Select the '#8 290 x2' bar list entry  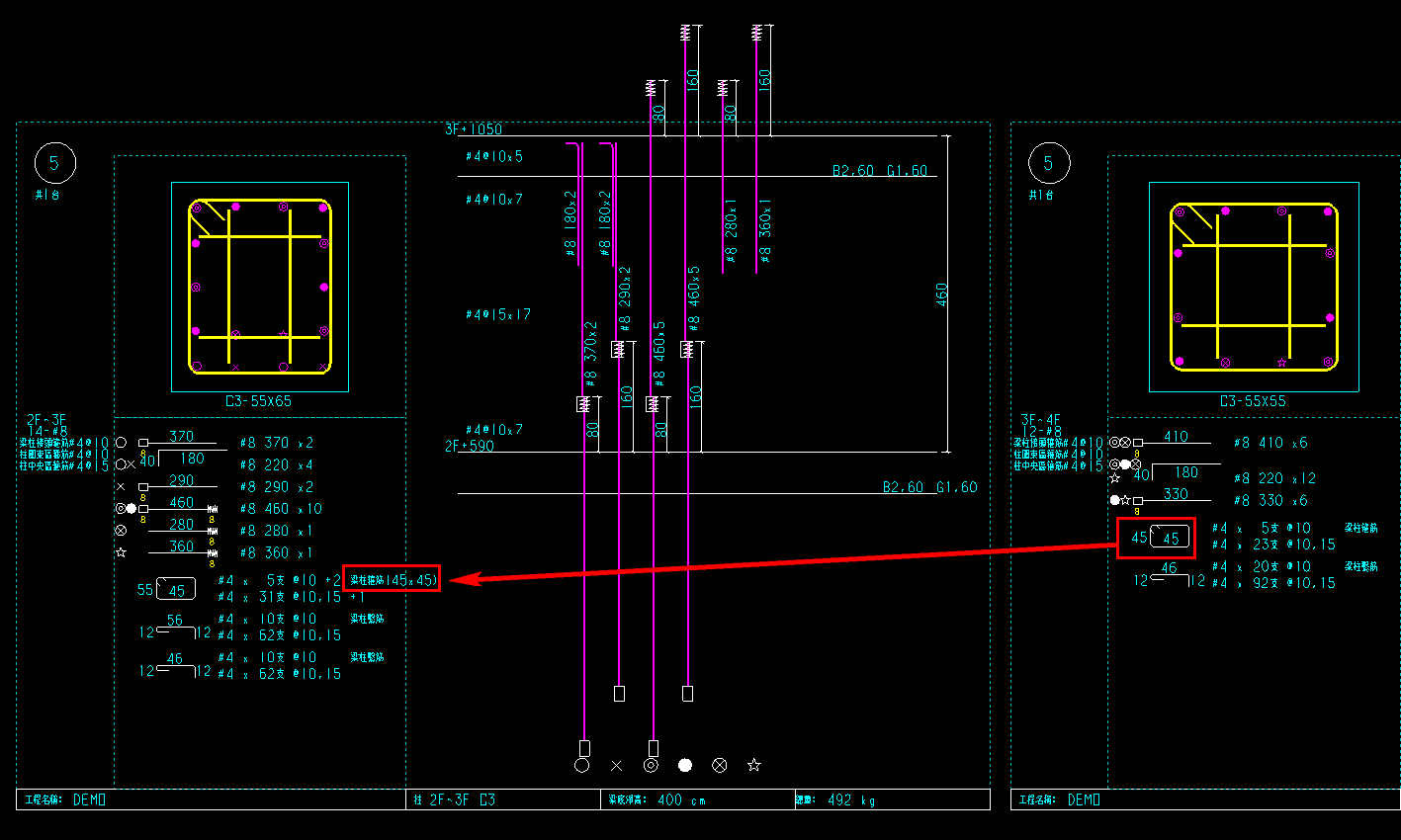point(277,486)
